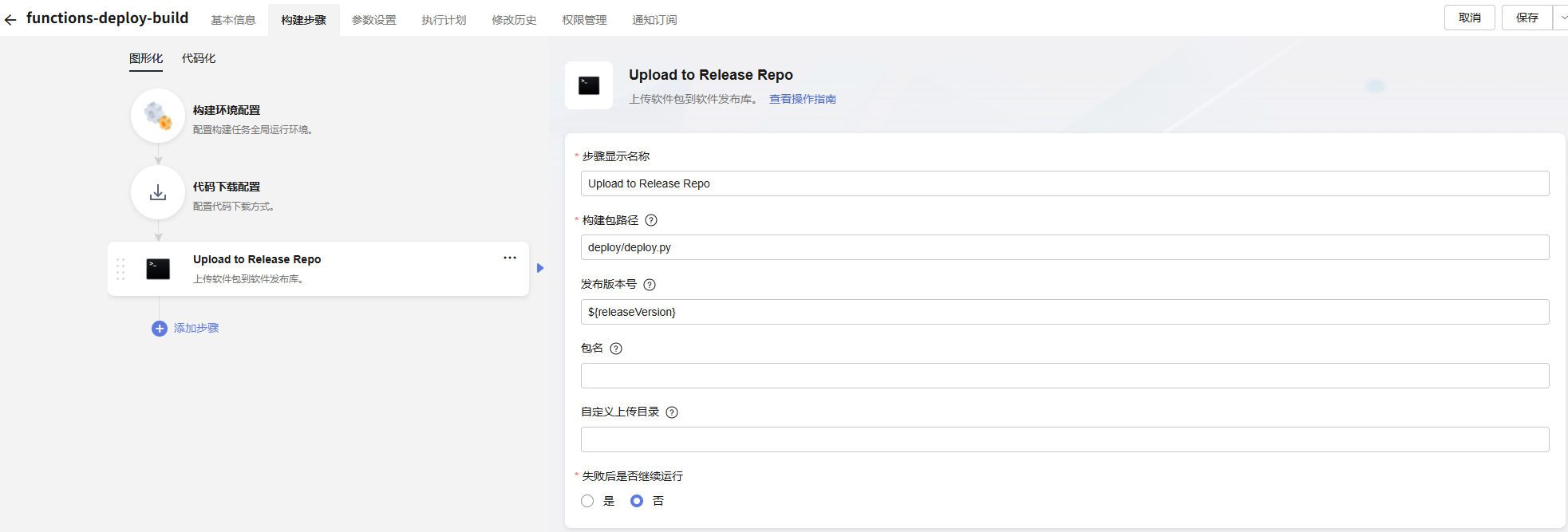Image resolution: width=1568 pixels, height=532 pixels.
Task: Switch to the 参数设置 tab
Action: point(373,20)
